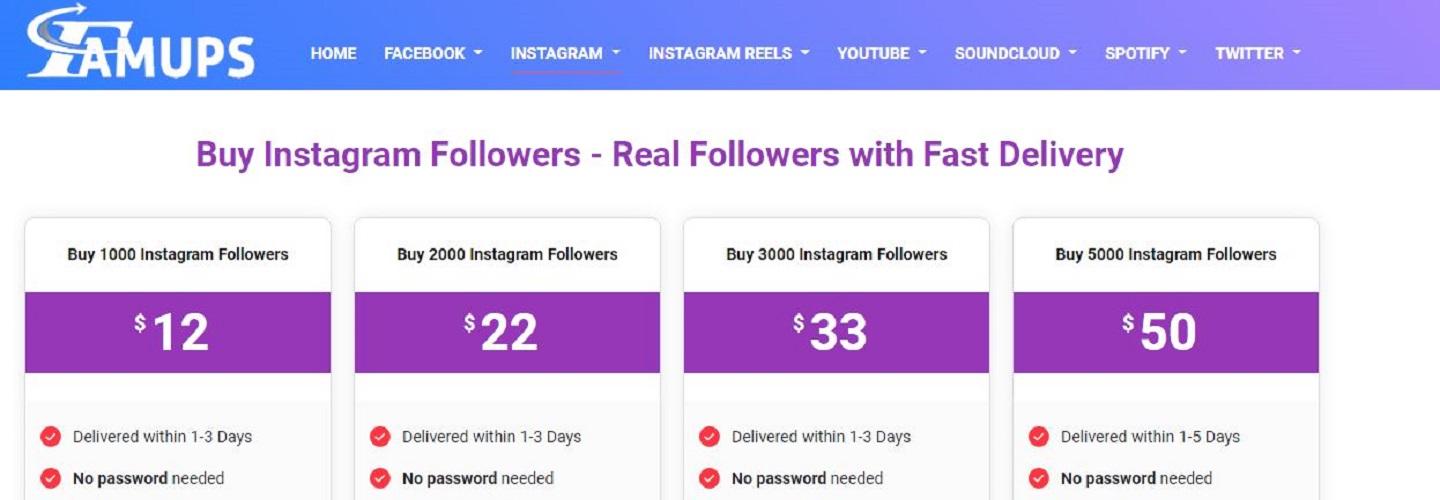Open the YouTube services dropdown
Viewport: 1440px width, 500px height.
[x=882, y=54]
